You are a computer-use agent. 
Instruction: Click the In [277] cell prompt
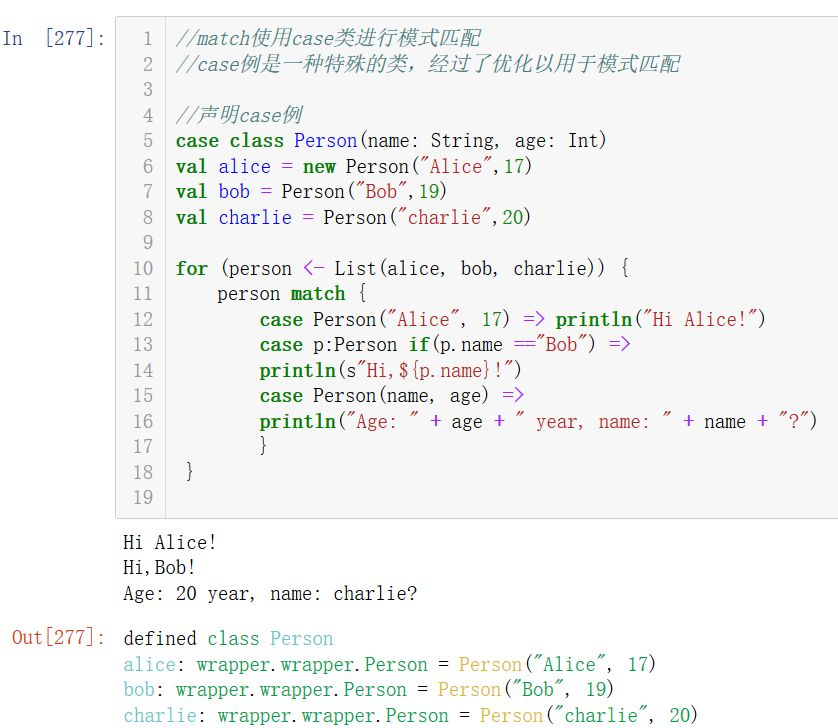click(54, 39)
